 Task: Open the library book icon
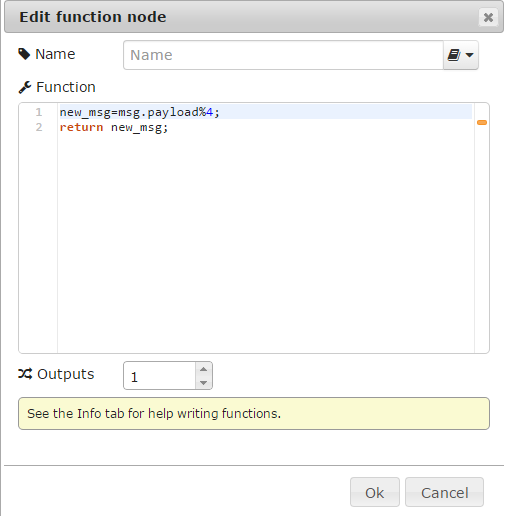[x=454, y=55]
